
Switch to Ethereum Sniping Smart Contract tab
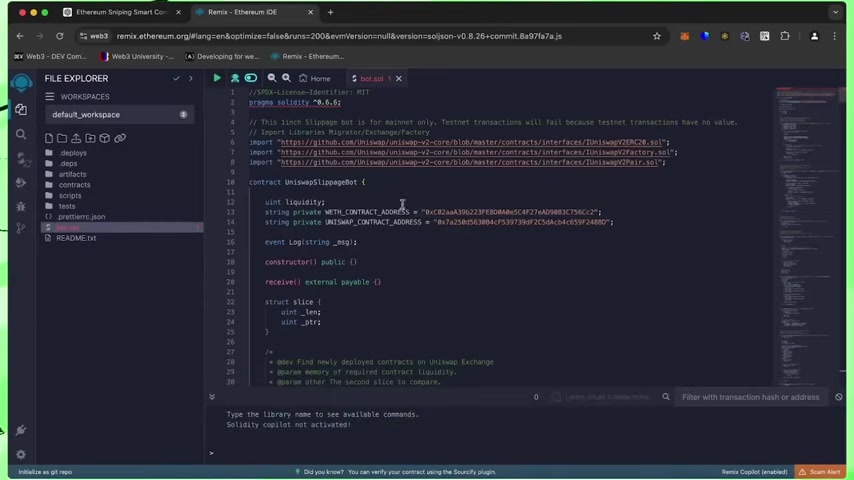click(123, 12)
